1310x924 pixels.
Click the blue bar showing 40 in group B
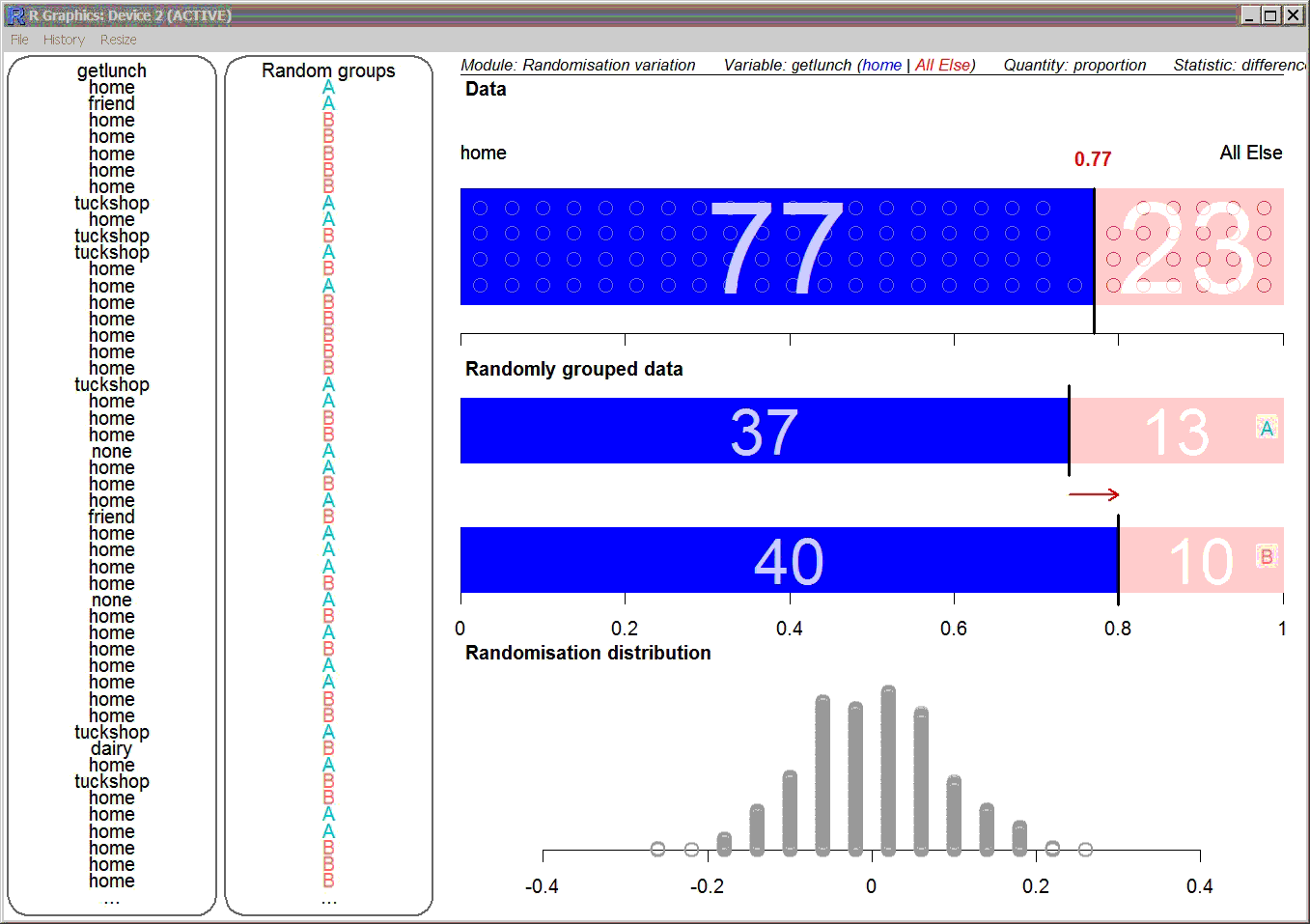788,560
